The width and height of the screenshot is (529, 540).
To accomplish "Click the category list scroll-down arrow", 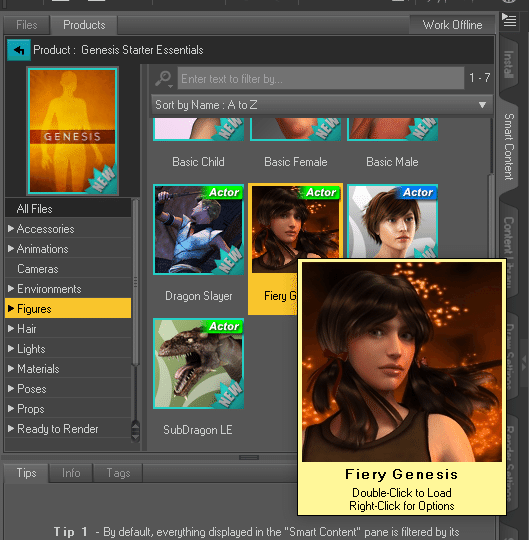I will 135,437.
